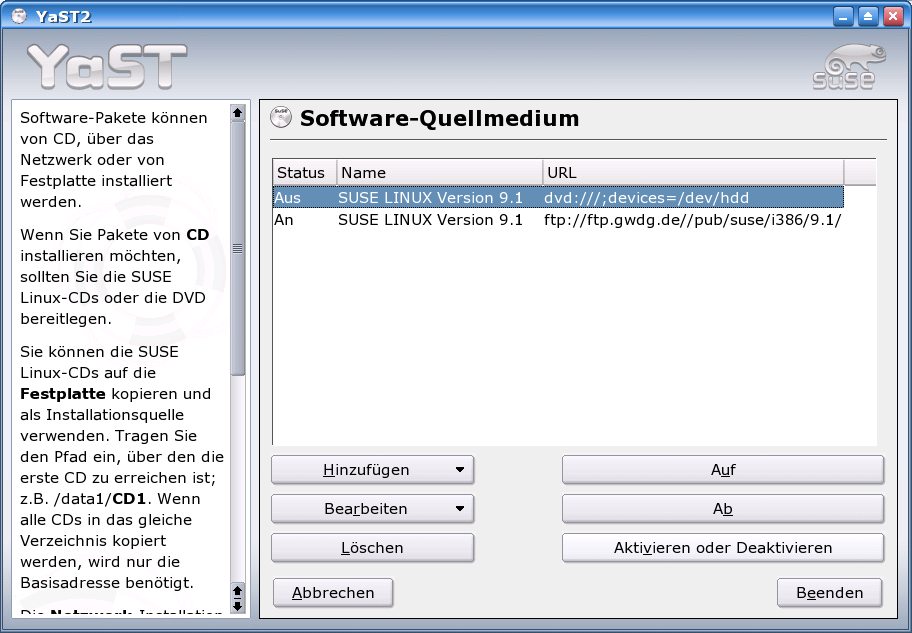Click the 'Aus' status cell
Viewport: 912px width, 633px height.
click(287, 197)
